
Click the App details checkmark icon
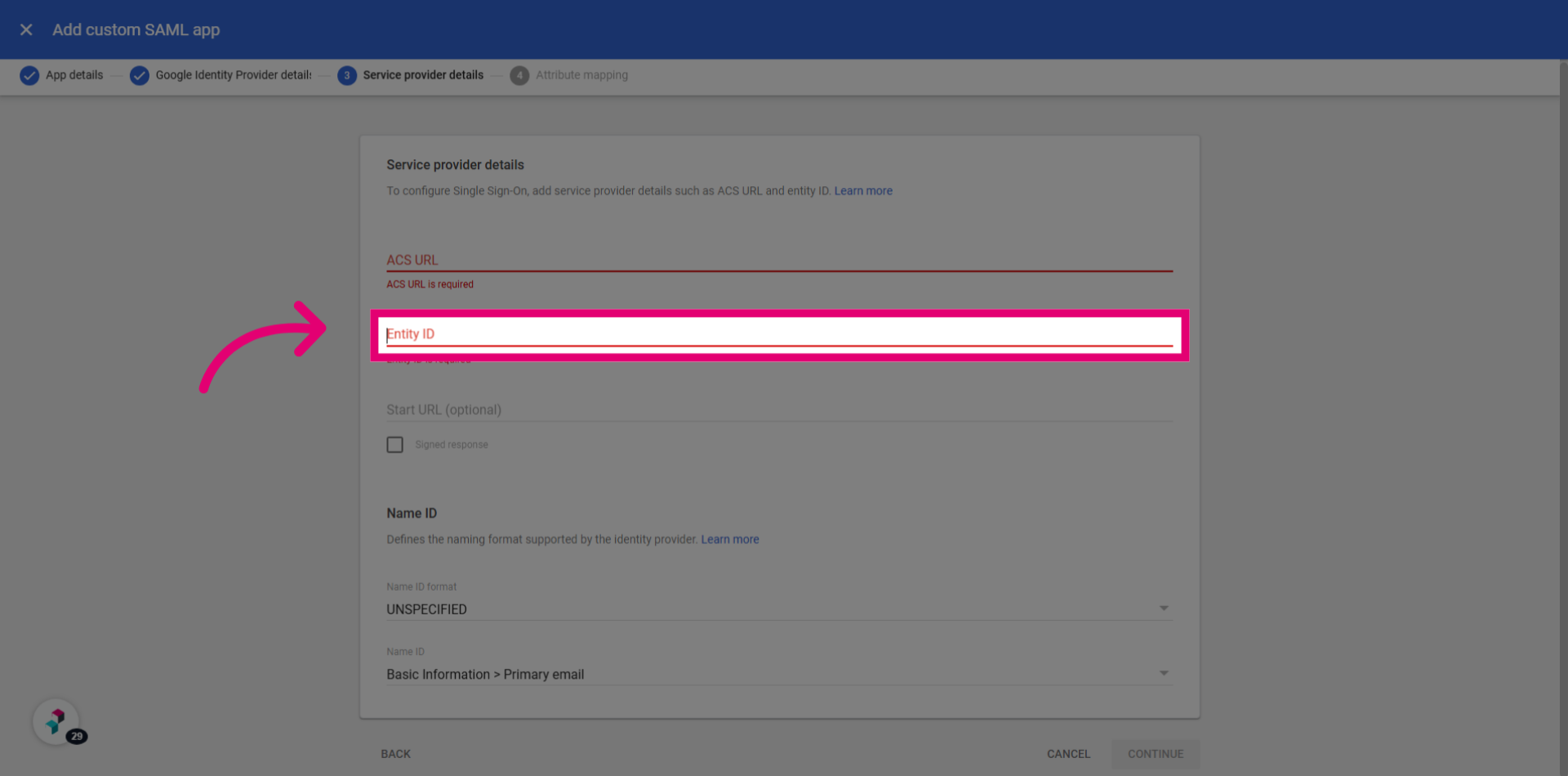pyautogui.click(x=29, y=75)
